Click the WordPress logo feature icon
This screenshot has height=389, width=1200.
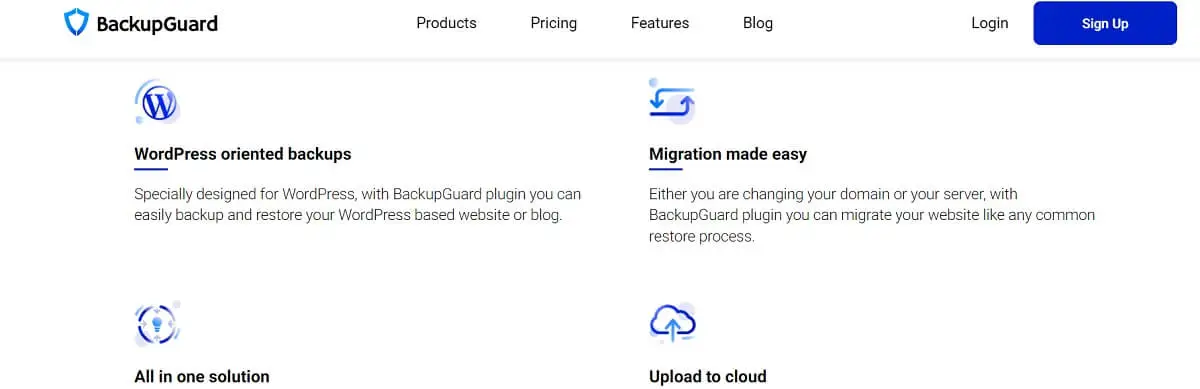[x=157, y=102]
